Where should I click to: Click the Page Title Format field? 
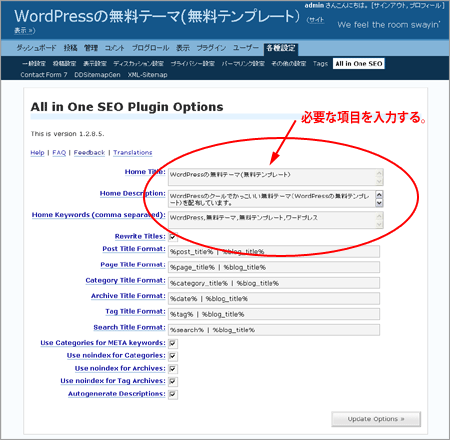pos(274,267)
